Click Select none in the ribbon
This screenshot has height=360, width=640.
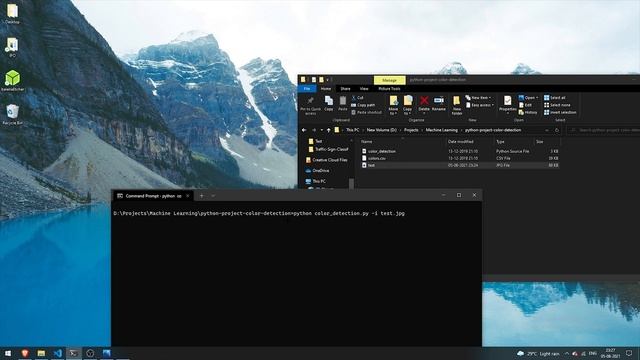557,105
